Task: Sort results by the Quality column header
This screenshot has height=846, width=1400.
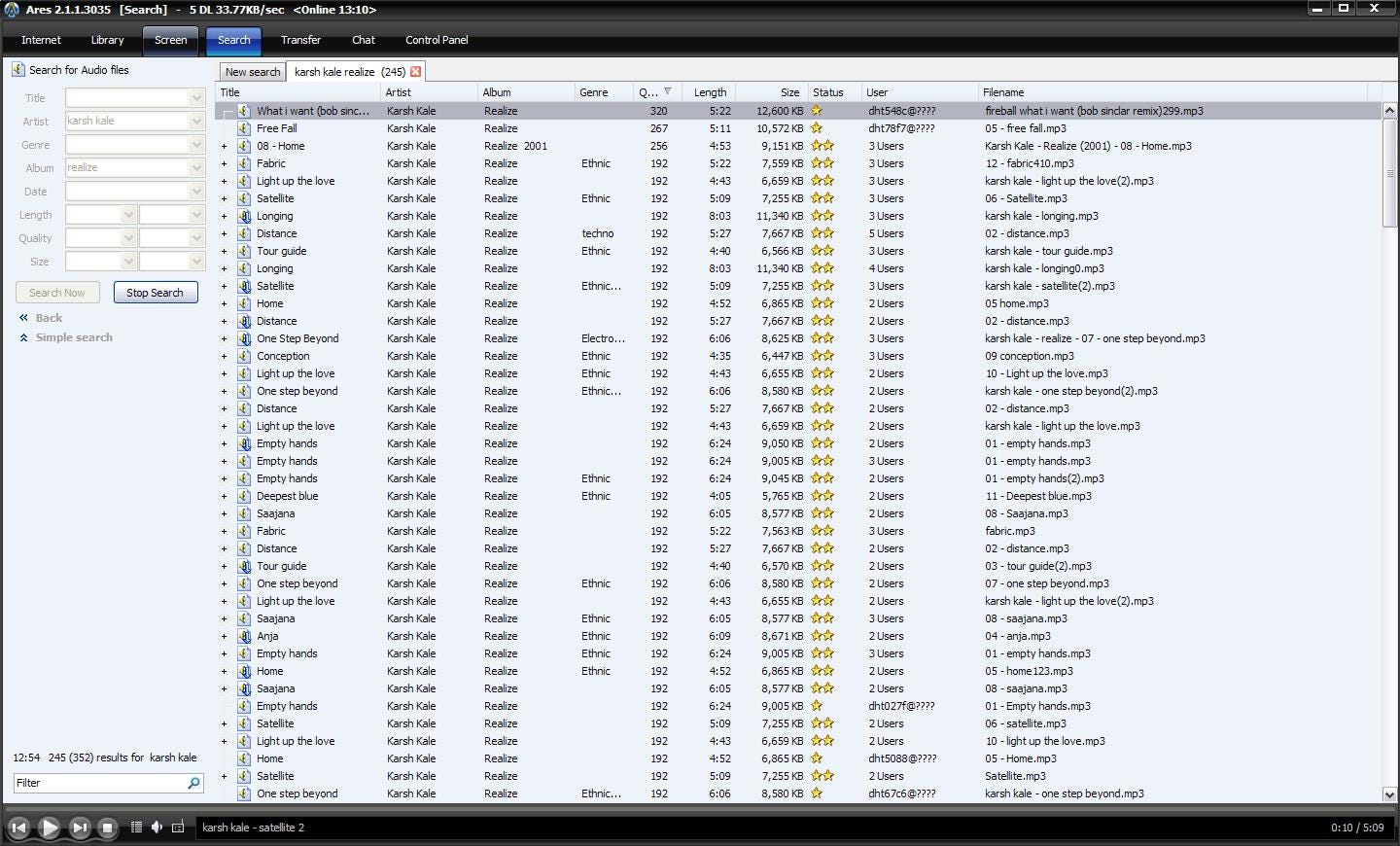Action: click(648, 92)
